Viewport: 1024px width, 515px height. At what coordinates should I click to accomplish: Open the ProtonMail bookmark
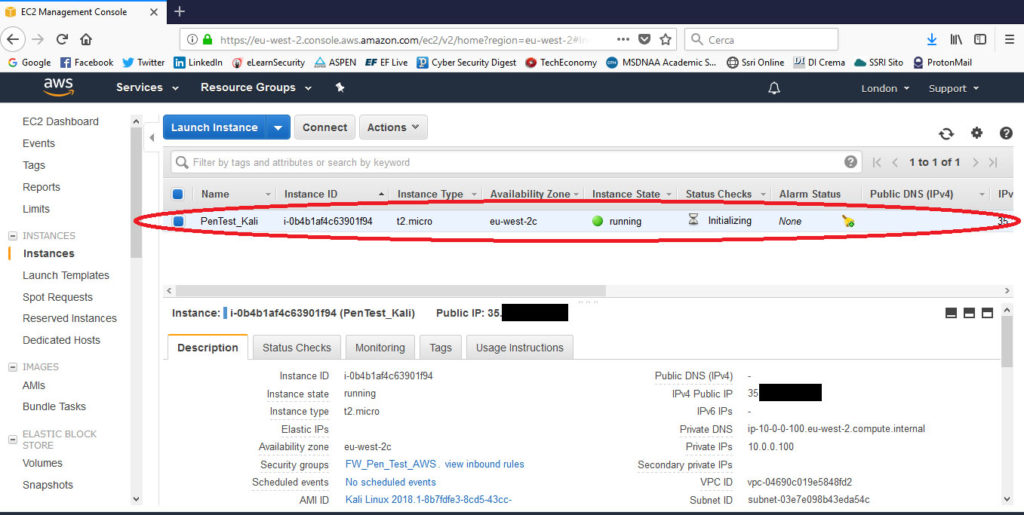tap(942, 63)
